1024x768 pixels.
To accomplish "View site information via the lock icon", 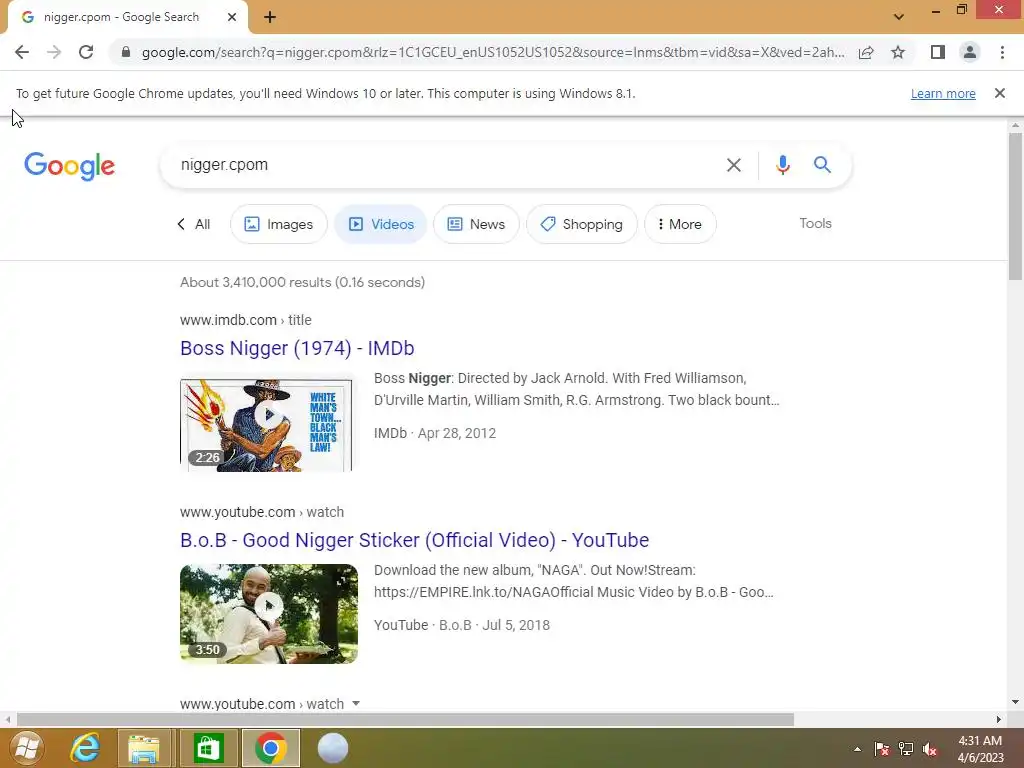I will [126, 52].
